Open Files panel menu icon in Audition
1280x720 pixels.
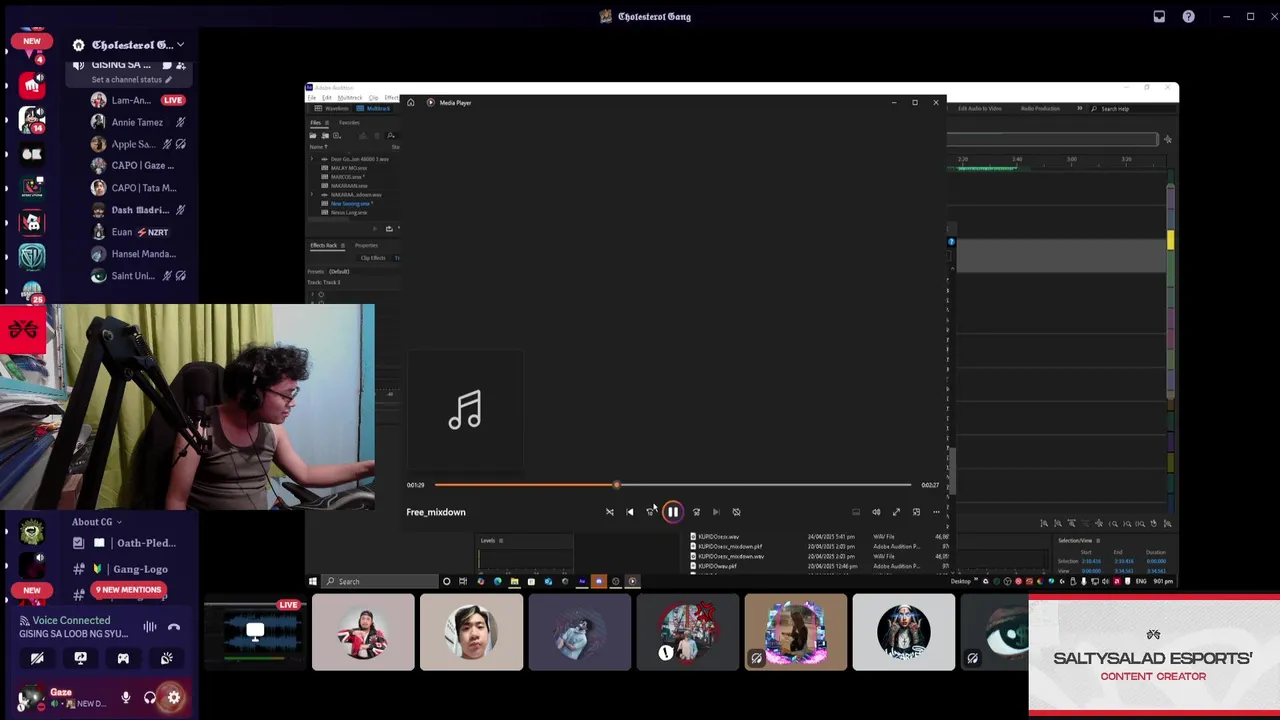click(326, 123)
